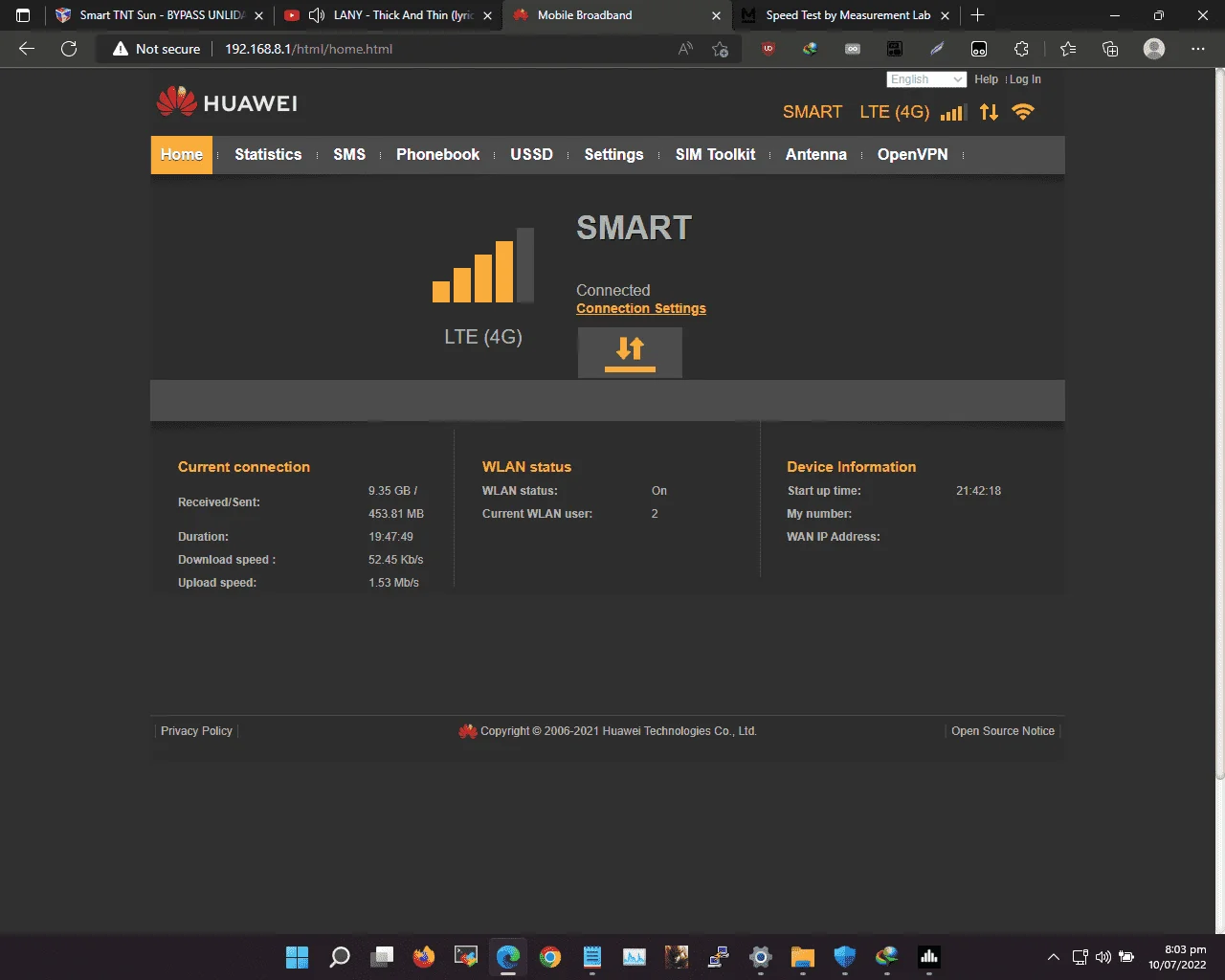Open the Favorites list icon
The width and height of the screenshot is (1225, 980).
pyautogui.click(x=1068, y=49)
